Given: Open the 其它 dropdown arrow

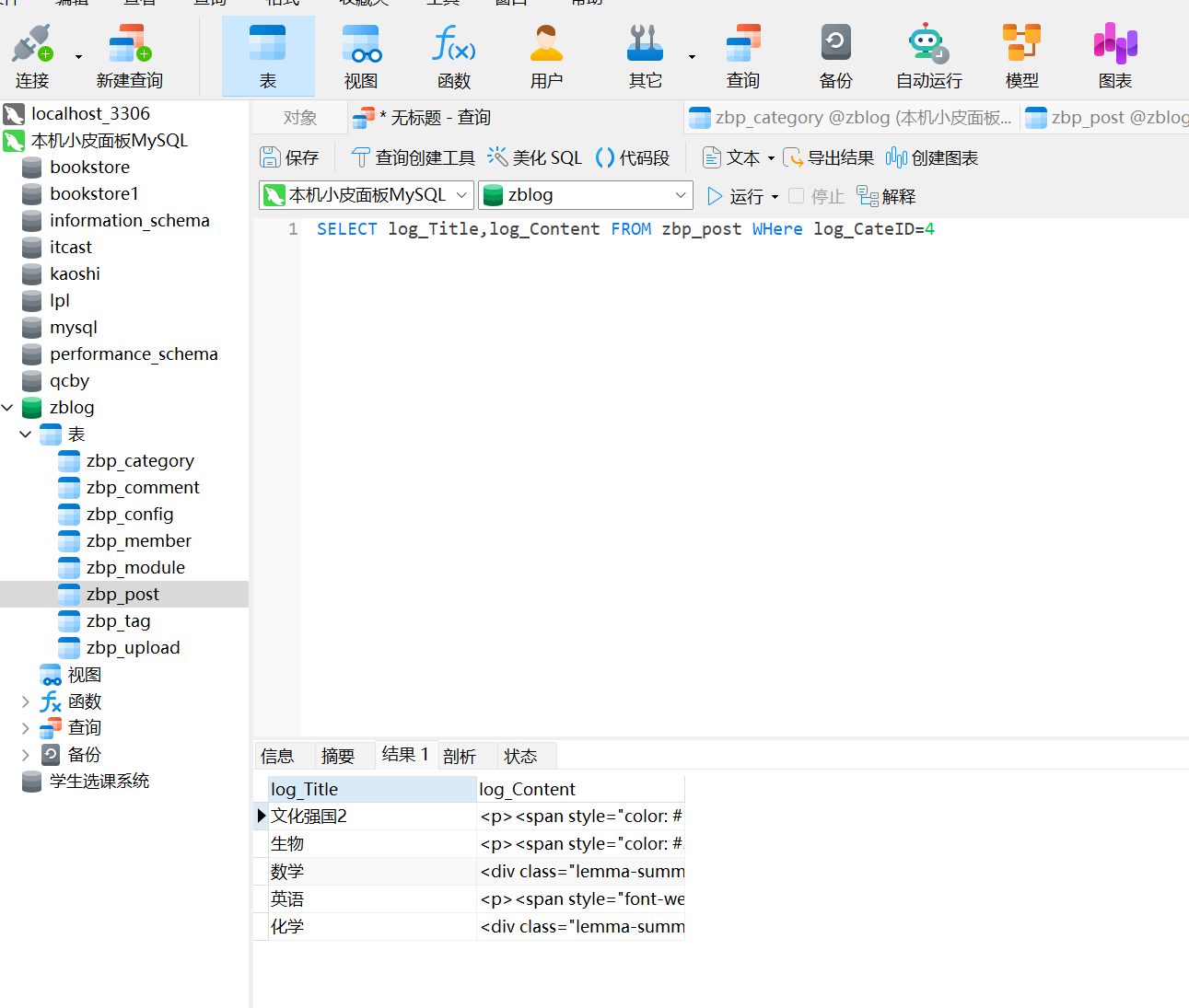Looking at the screenshot, I should [x=692, y=57].
